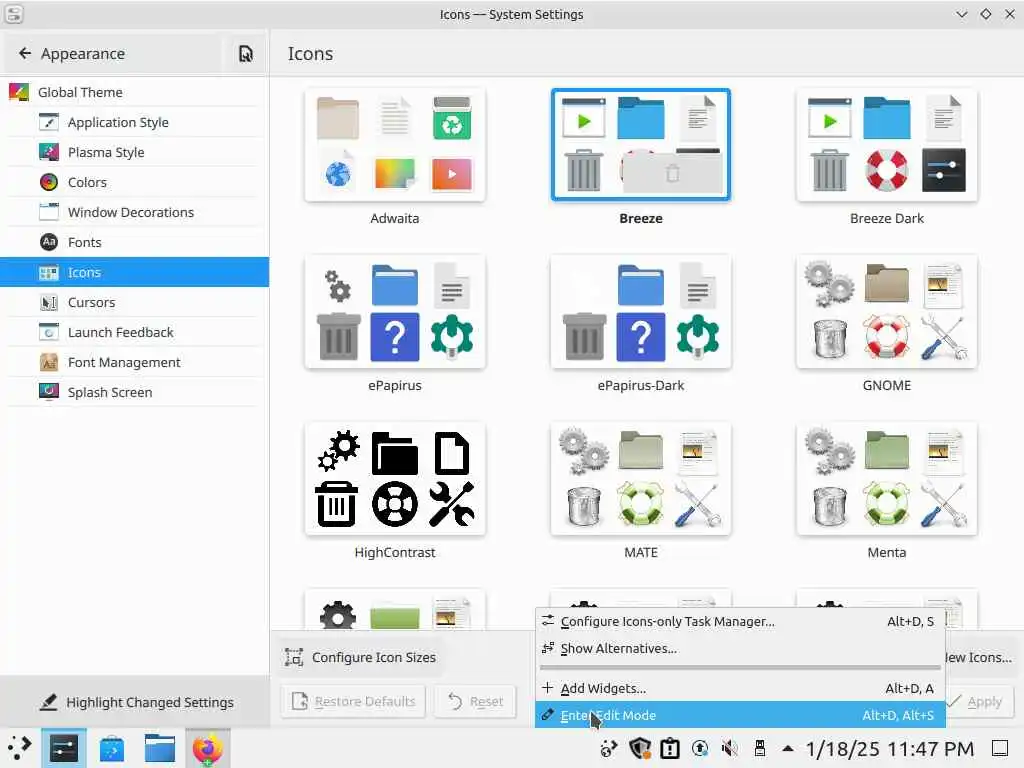Image resolution: width=1024 pixels, height=768 pixels.
Task: Choose ePapirus-Dark icon theme
Action: (x=641, y=312)
